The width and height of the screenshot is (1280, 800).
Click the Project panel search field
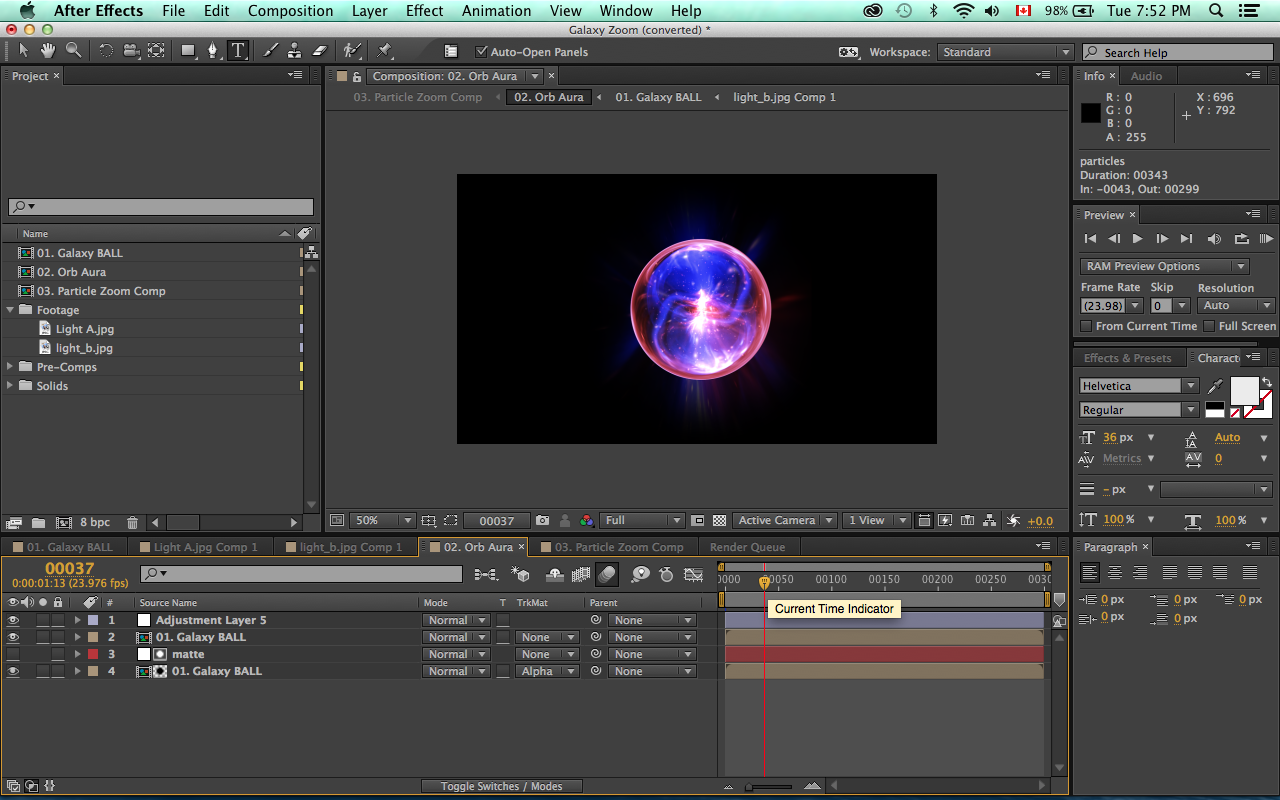pos(160,207)
